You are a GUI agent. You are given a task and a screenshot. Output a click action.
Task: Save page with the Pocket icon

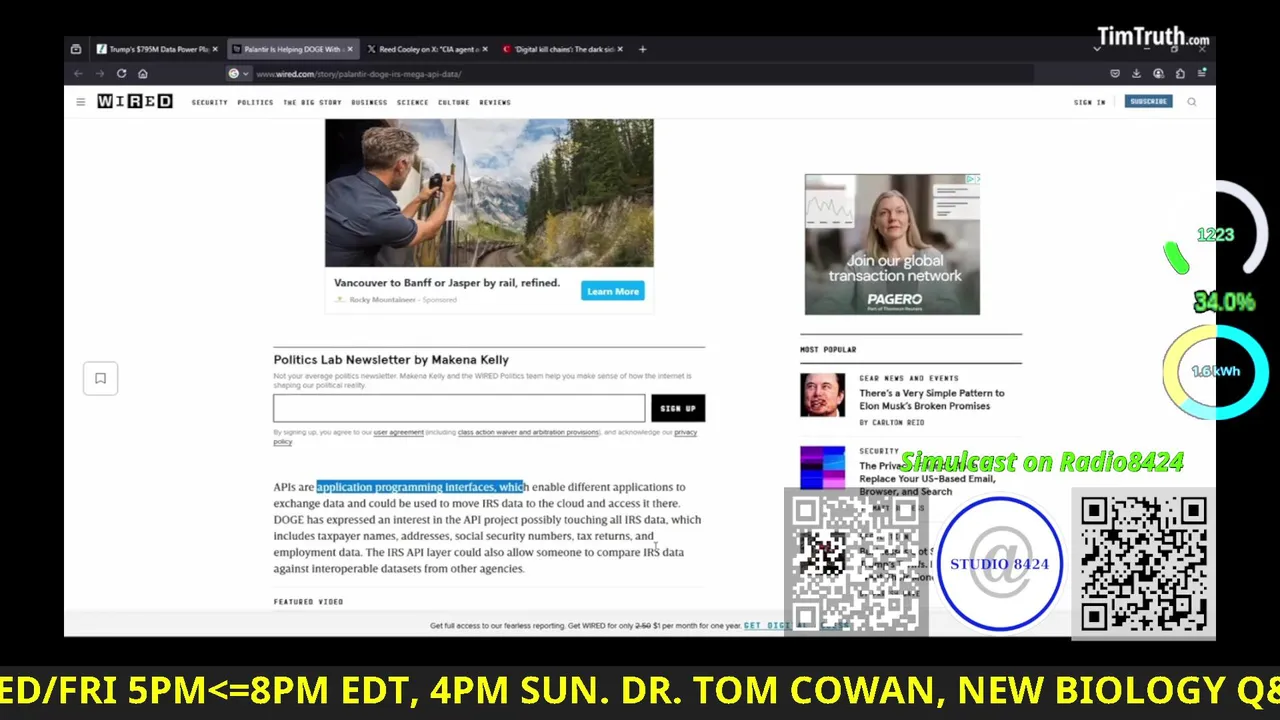pos(1115,73)
